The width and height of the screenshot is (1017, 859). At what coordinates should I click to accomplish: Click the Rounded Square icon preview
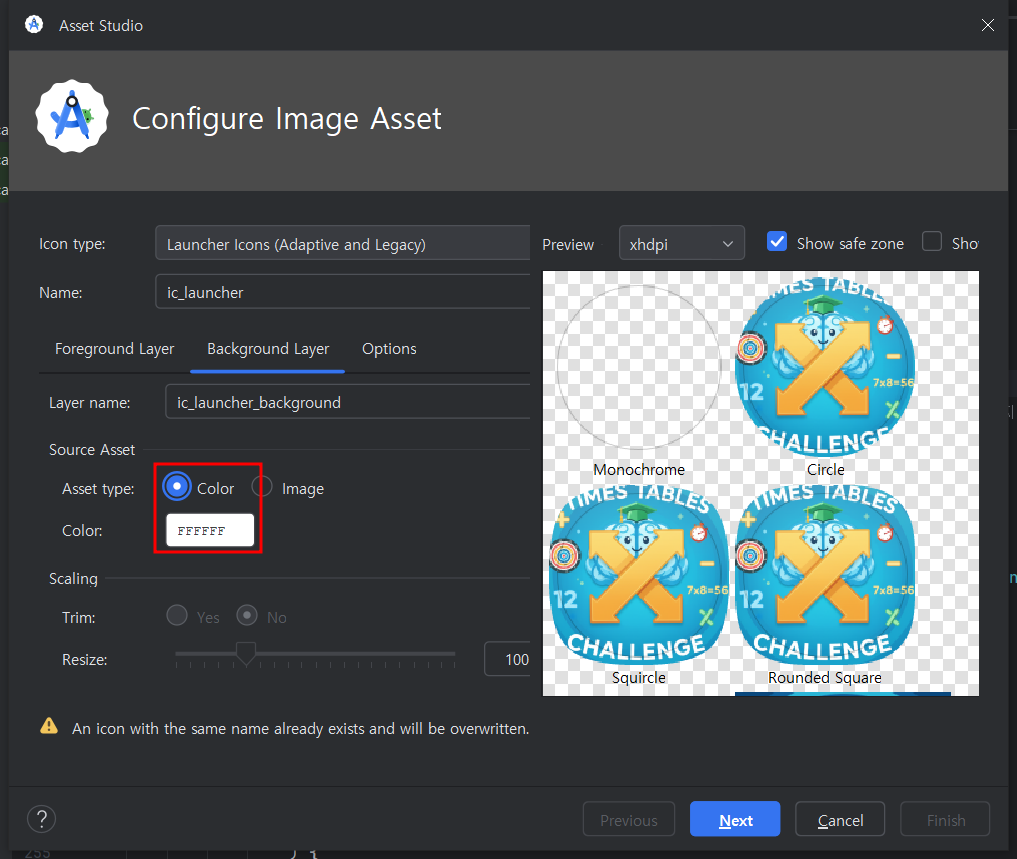(x=825, y=575)
